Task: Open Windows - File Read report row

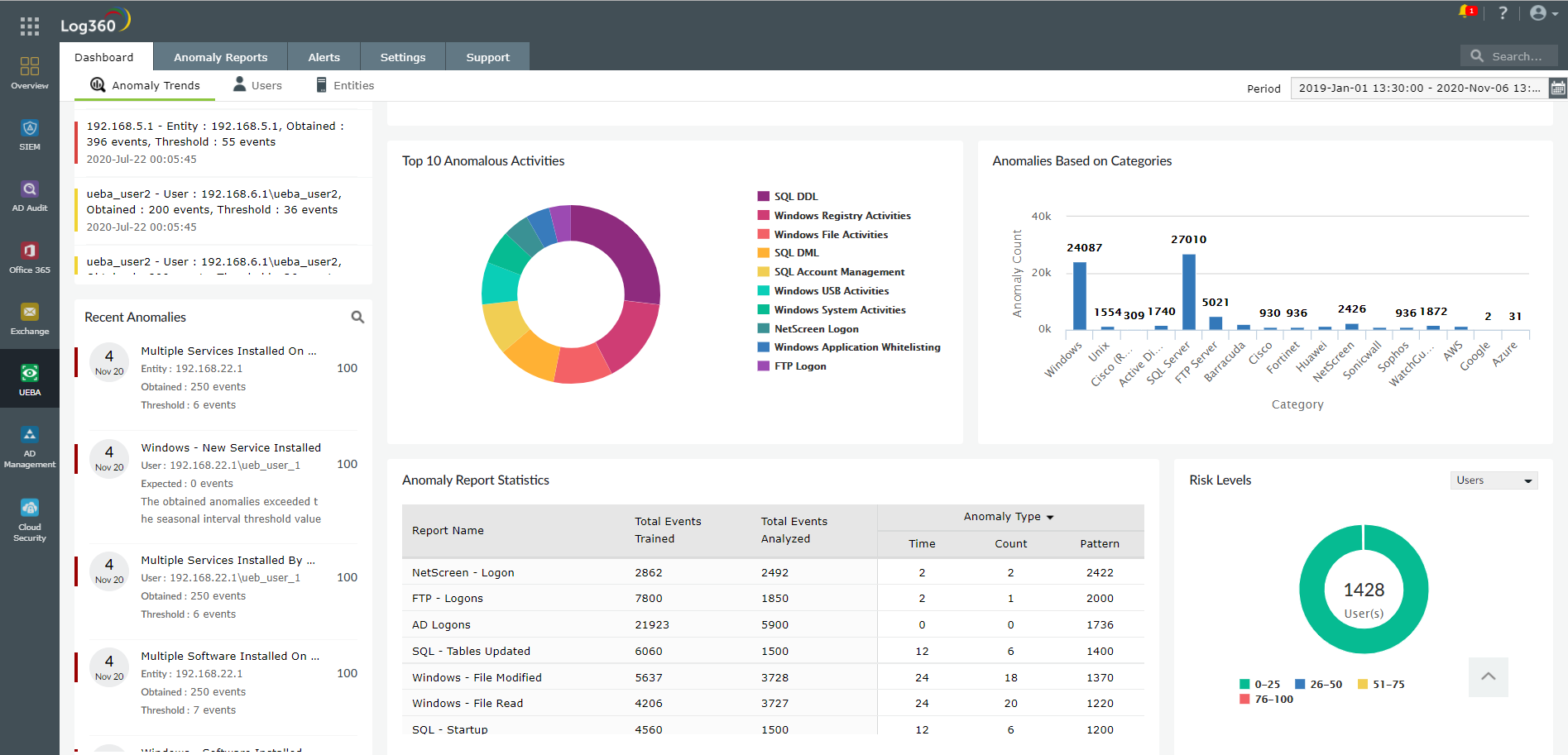Action: [773, 703]
